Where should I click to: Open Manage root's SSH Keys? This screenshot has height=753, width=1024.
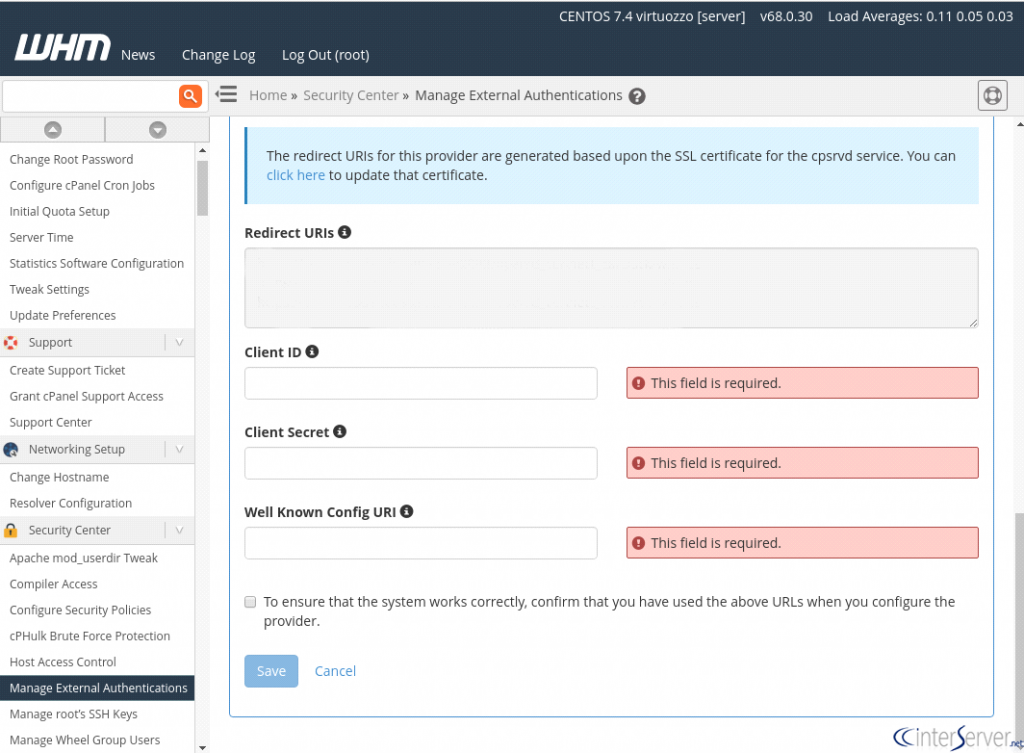coord(73,714)
